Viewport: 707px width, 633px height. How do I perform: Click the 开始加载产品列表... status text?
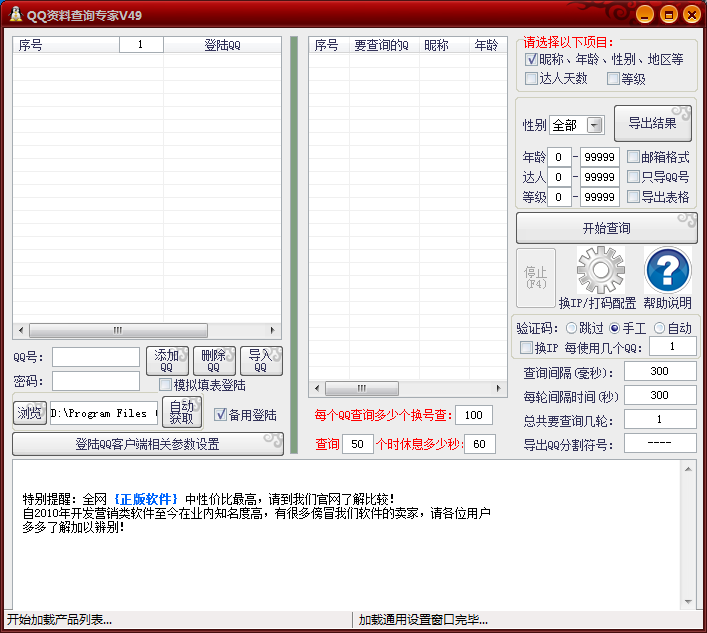click(59, 619)
